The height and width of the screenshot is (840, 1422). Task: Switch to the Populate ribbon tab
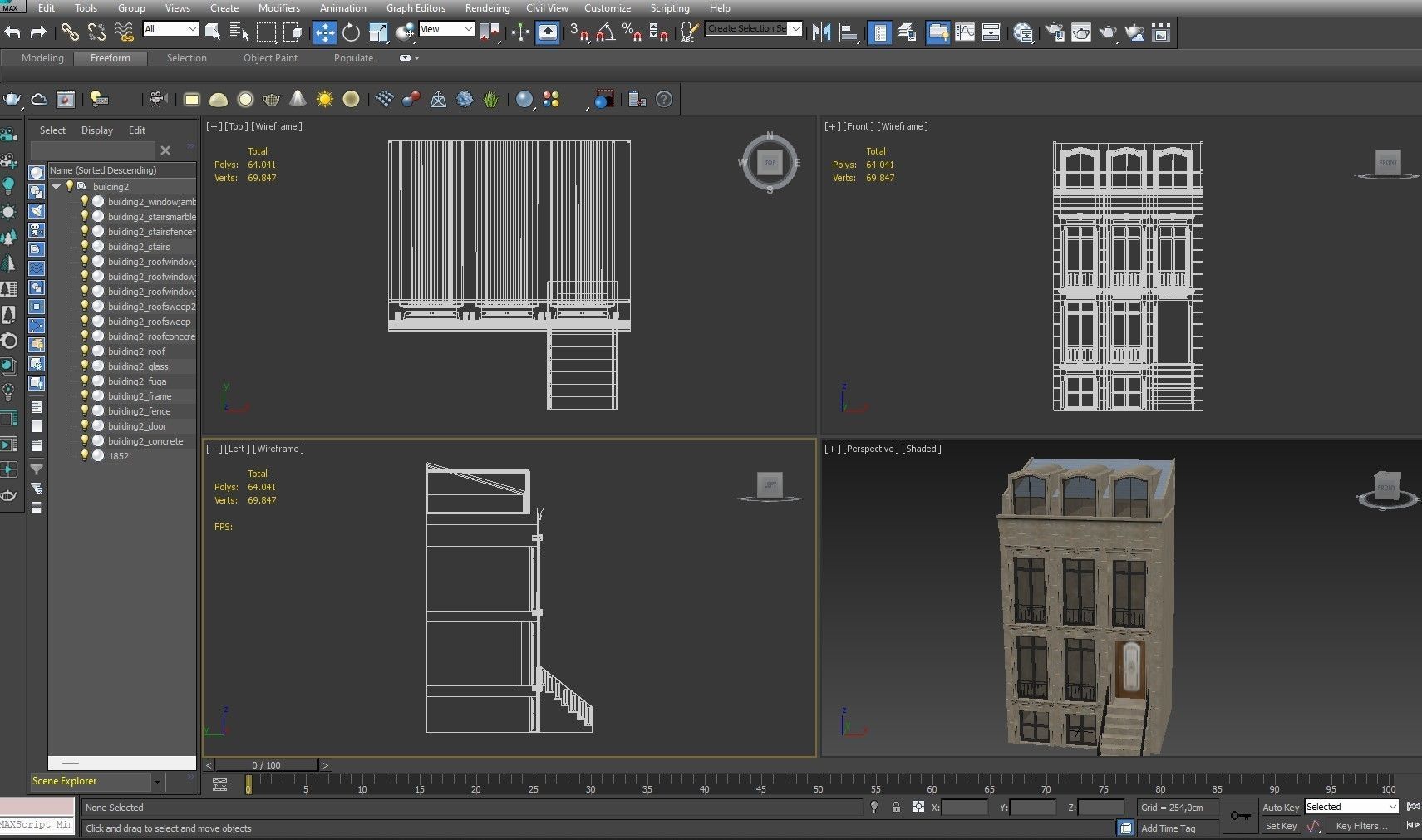(353, 58)
